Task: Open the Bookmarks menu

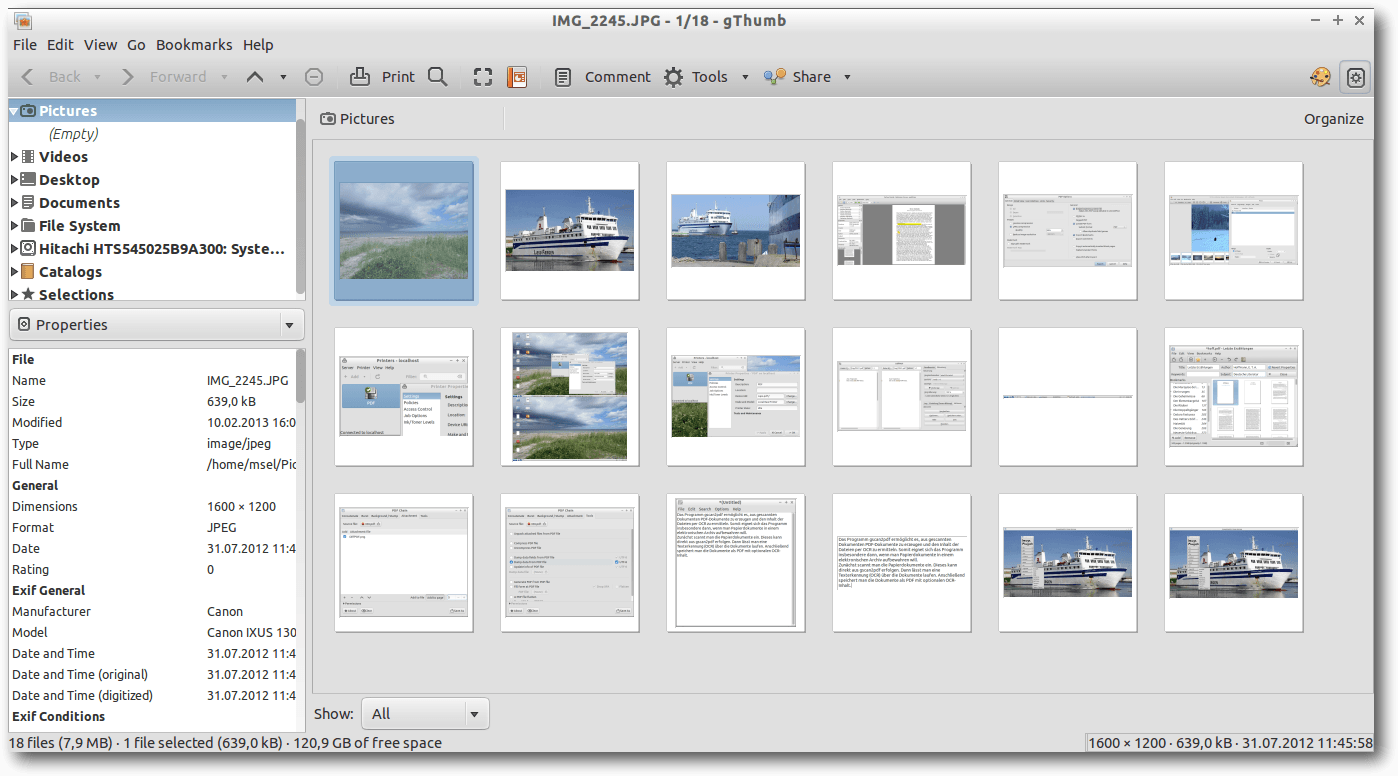Action: click(193, 45)
